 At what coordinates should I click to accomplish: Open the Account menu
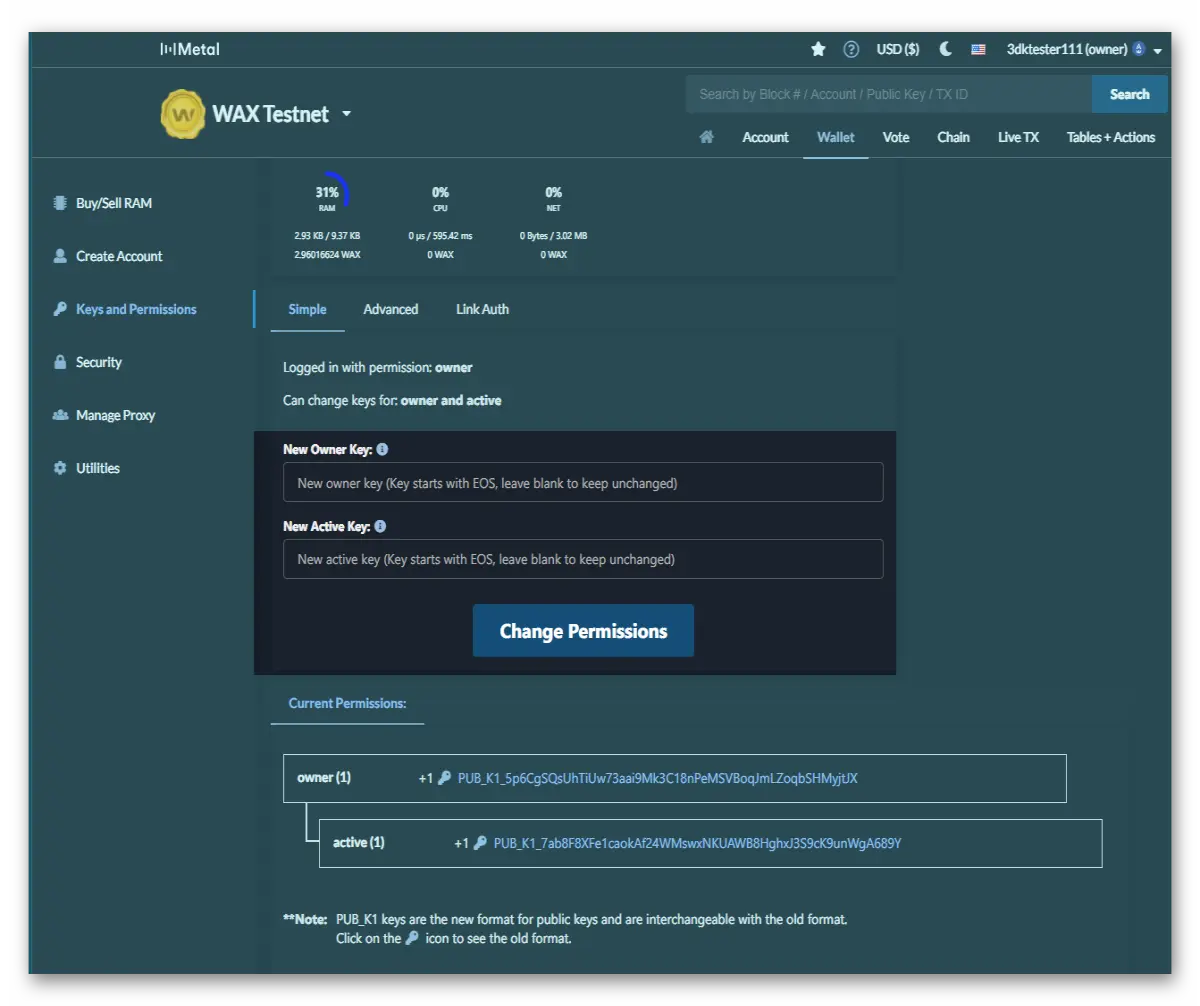765,137
